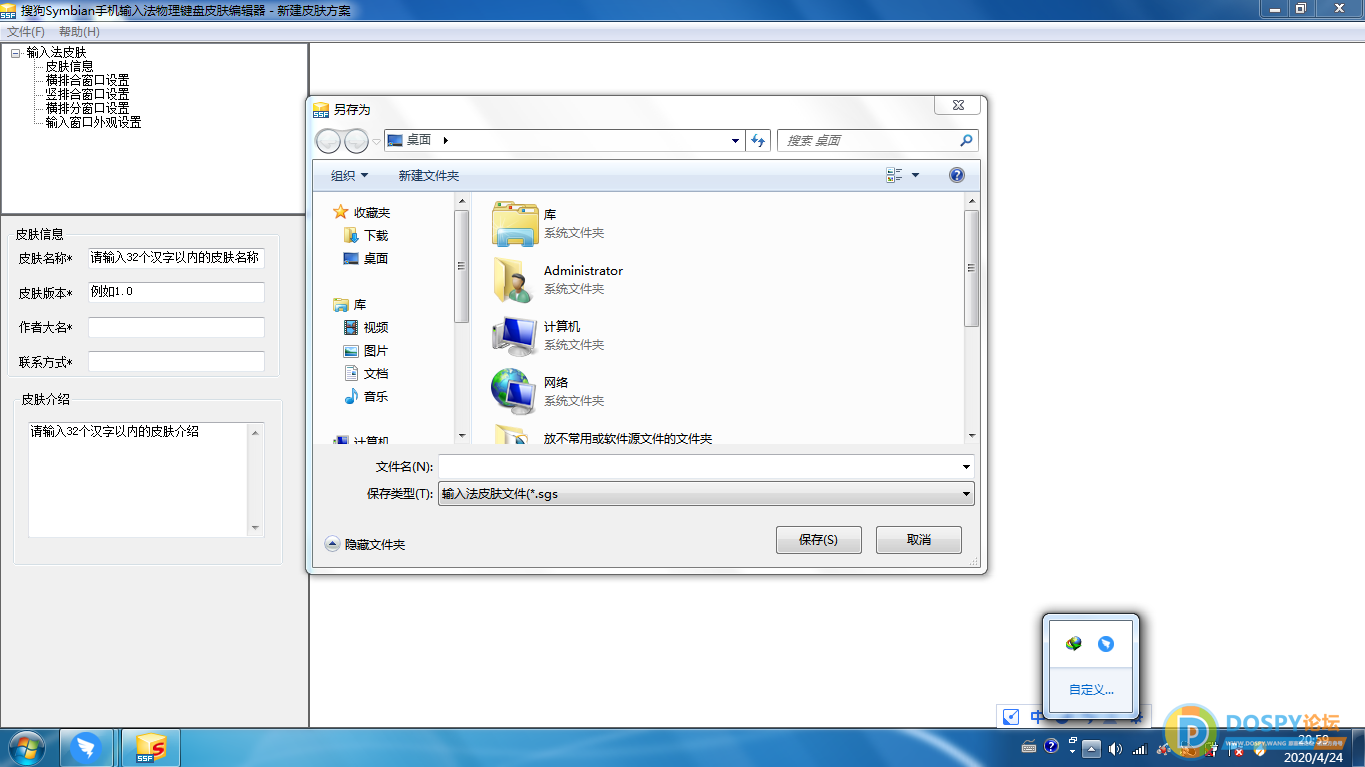Click the 自定义... link in tray popup
This screenshot has width=1365, height=767.
tap(1091, 689)
